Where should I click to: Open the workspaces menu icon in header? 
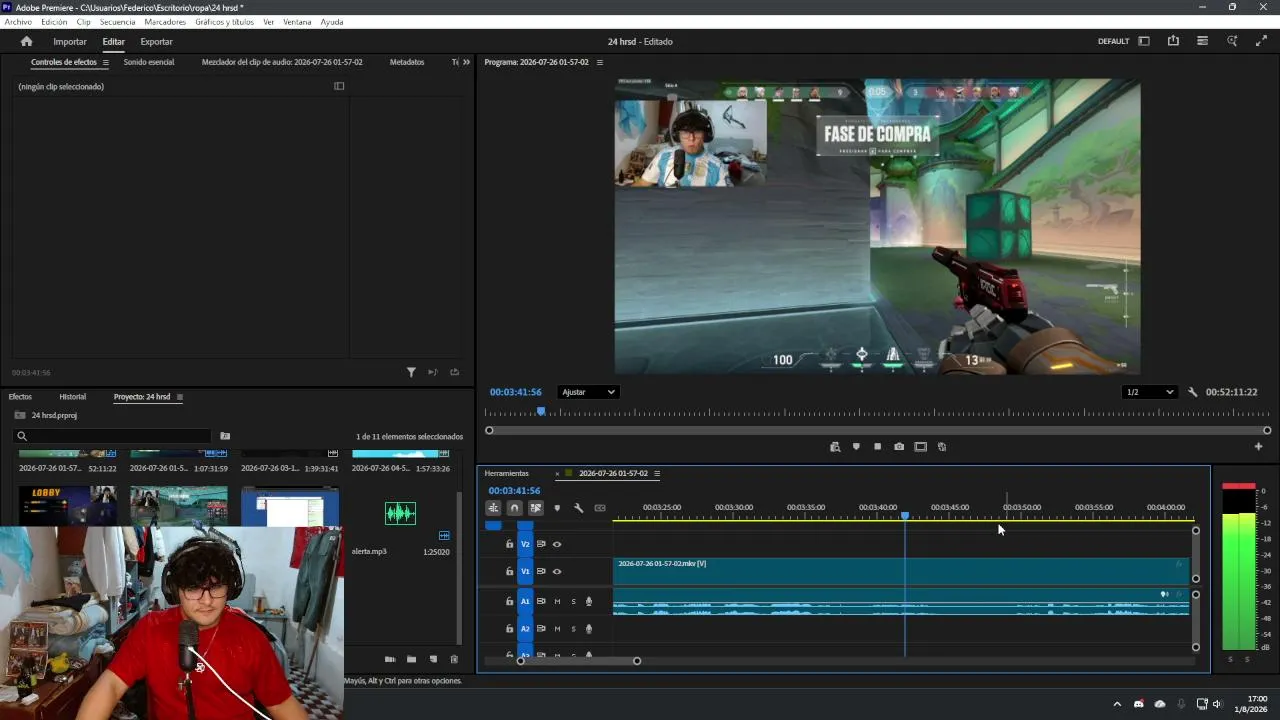click(1202, 41)
